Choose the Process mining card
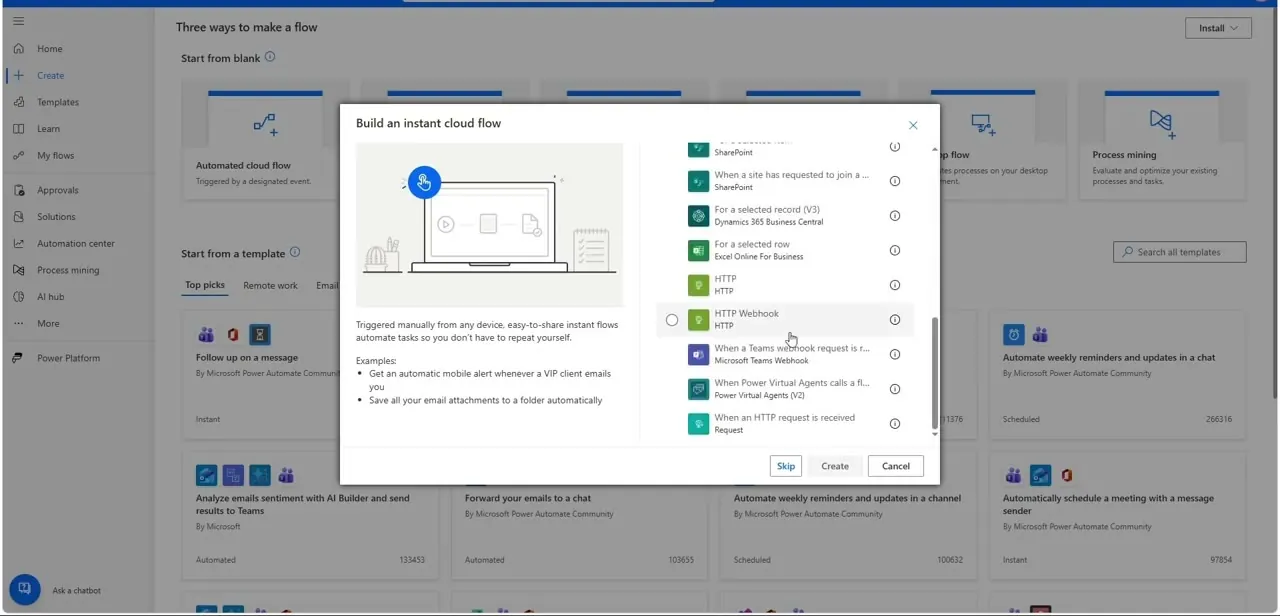Image resolution: width=1280 pixels, height=616 pixels. 1161,139
